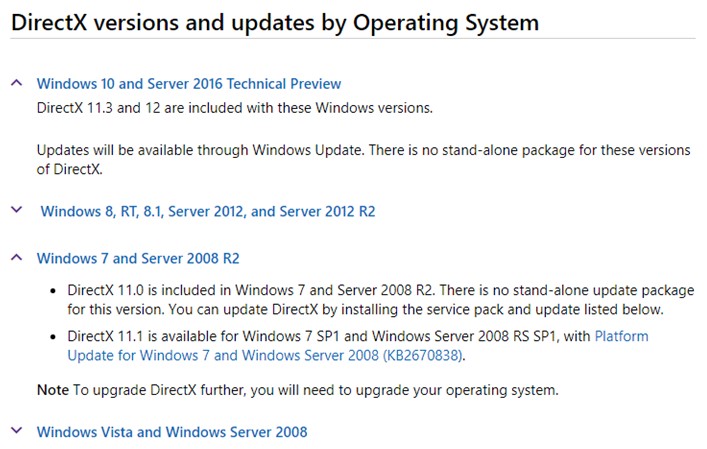The height and width of the screenshot is (449, 707).
Task: Open Windows 10 and Server 2016 Technical Preview heading
Action: 188,84
